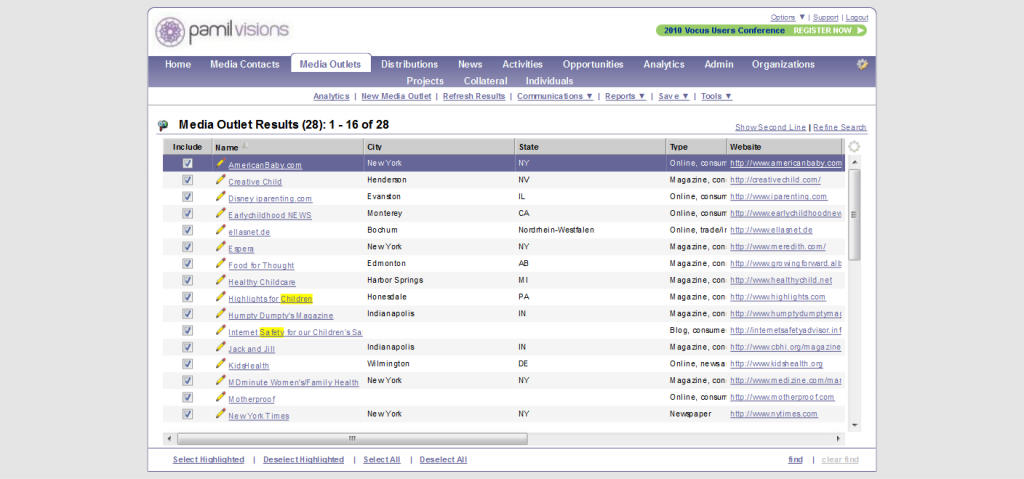Image resolution: width=1024 pixels, height=479 pixels.
Task: Open the Media Contacts tab
Action: [x=245, y=64]
